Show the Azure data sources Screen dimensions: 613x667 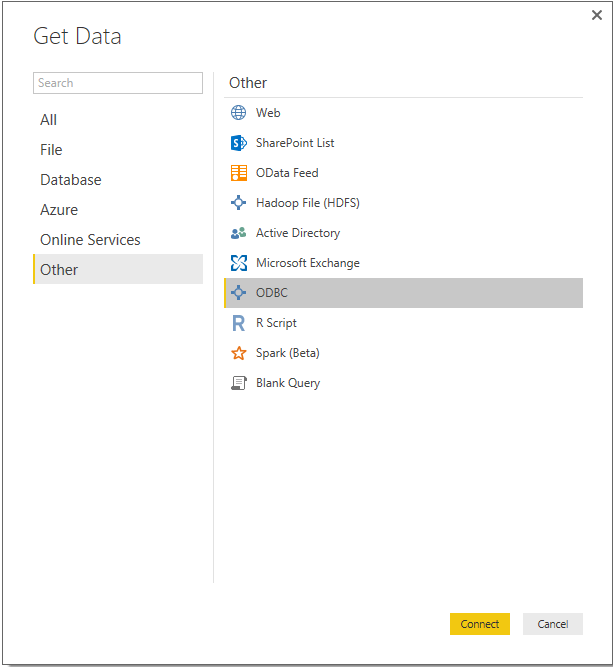pyautogui.click(x=59, y=210)
